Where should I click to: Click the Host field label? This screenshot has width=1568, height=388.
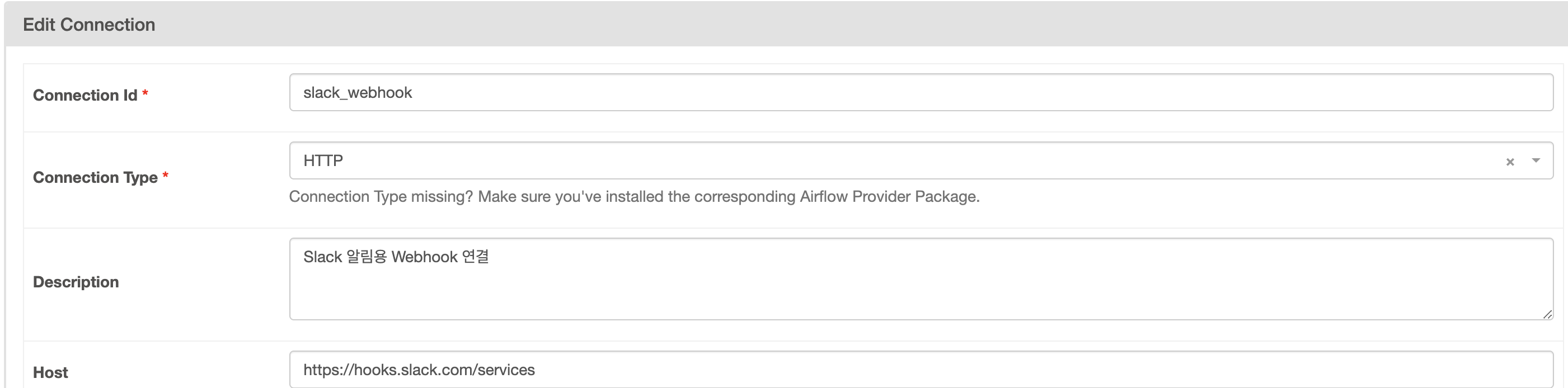[x=50, y=372]
